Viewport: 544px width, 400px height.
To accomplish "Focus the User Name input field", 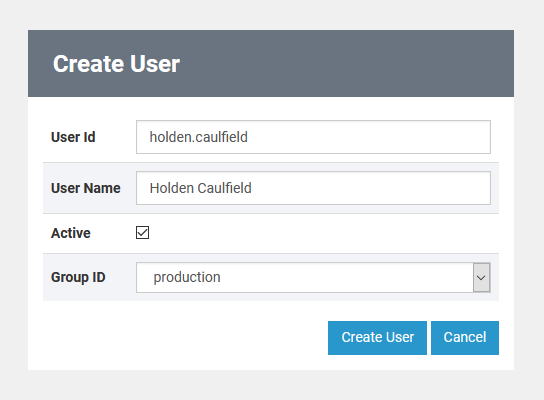I will 313,188.
